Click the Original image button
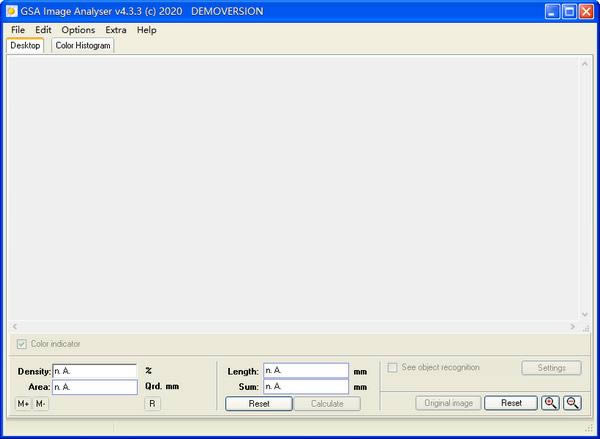The height and width of the screenshot is (439, 600). tap(448, 403)
